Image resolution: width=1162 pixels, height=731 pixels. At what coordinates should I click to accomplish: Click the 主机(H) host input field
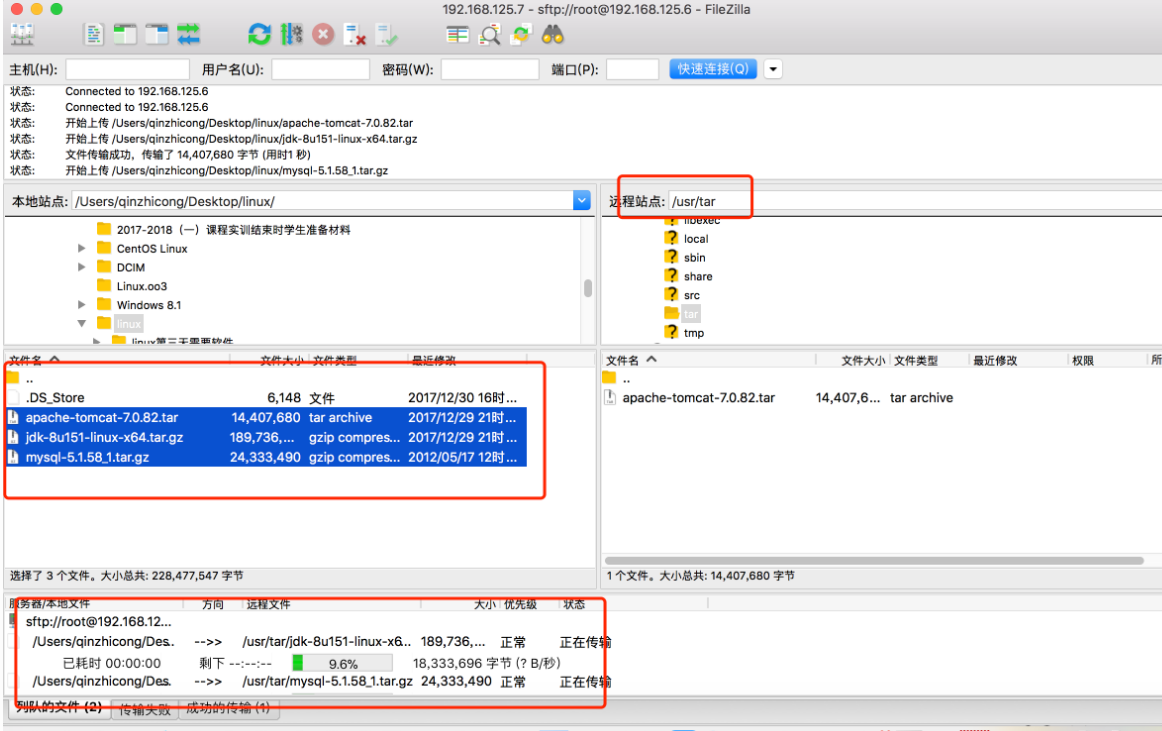[x=127, y=70]
